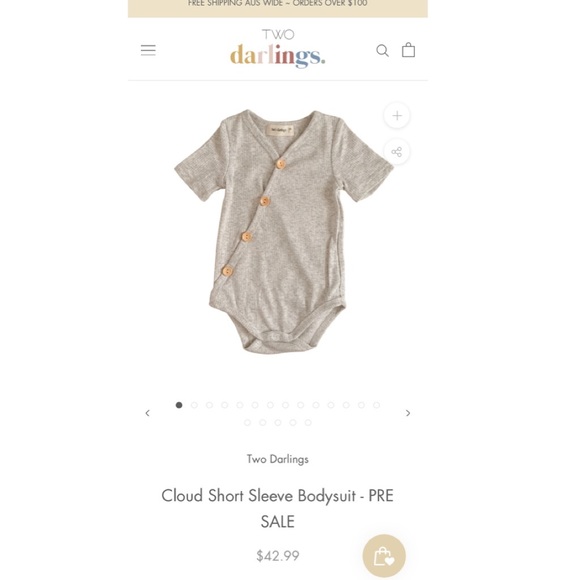Viewport: 580px width, 580px height.
Task: Click the Cloud Short Sleeve Bodysuit title
Action: 277,508
